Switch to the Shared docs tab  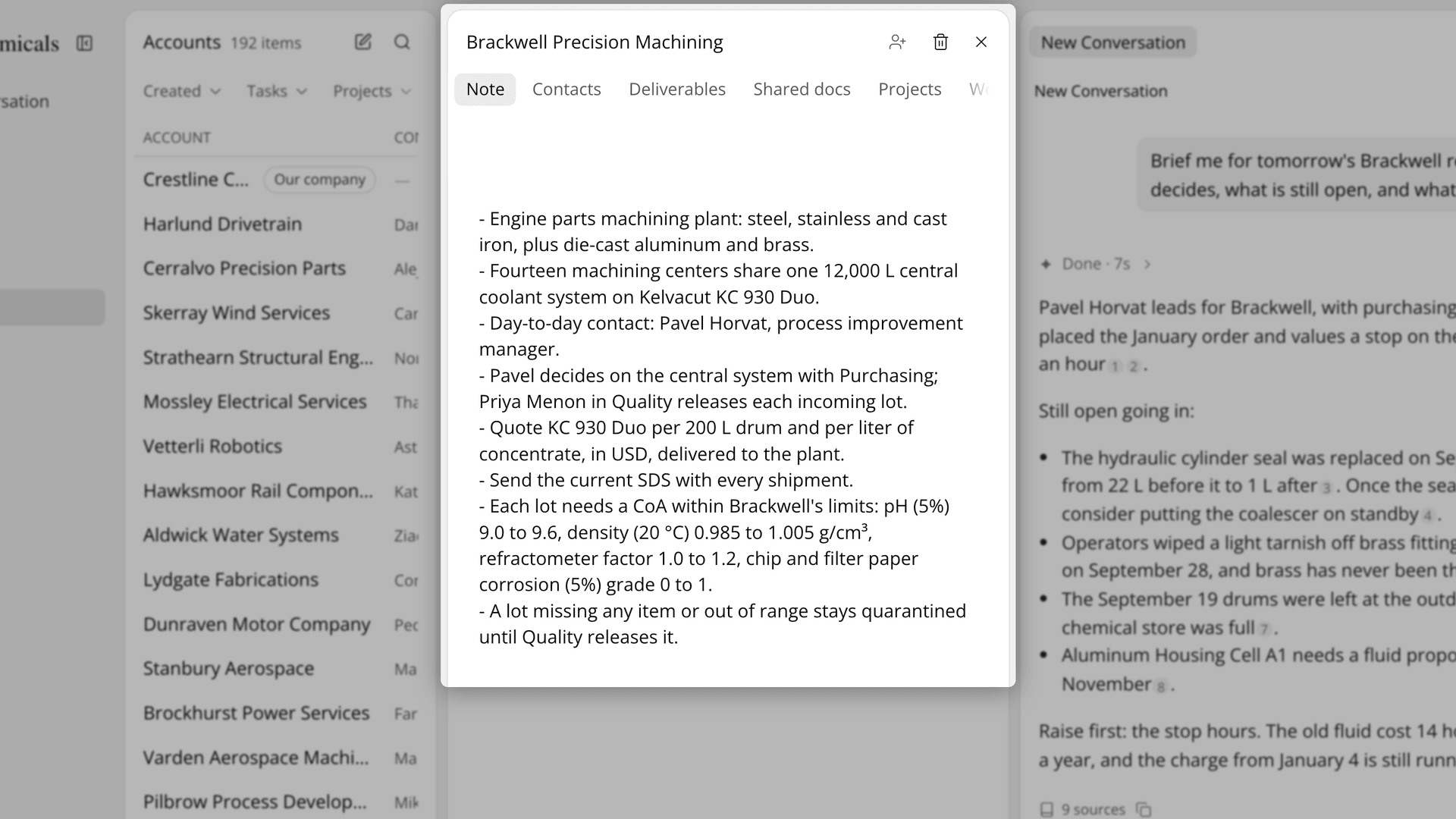click(x=802, y=89)
